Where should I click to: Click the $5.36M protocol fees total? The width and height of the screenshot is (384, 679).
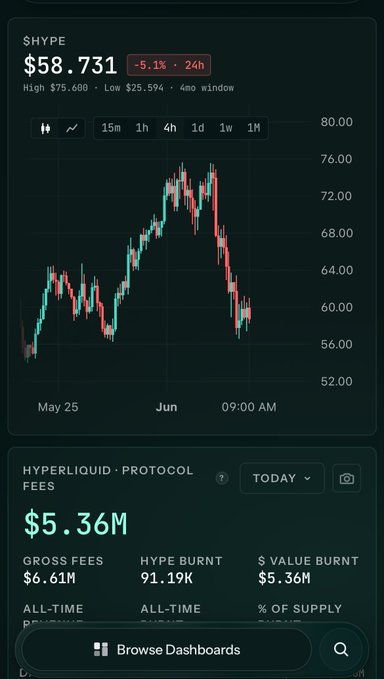pos(75,524)
